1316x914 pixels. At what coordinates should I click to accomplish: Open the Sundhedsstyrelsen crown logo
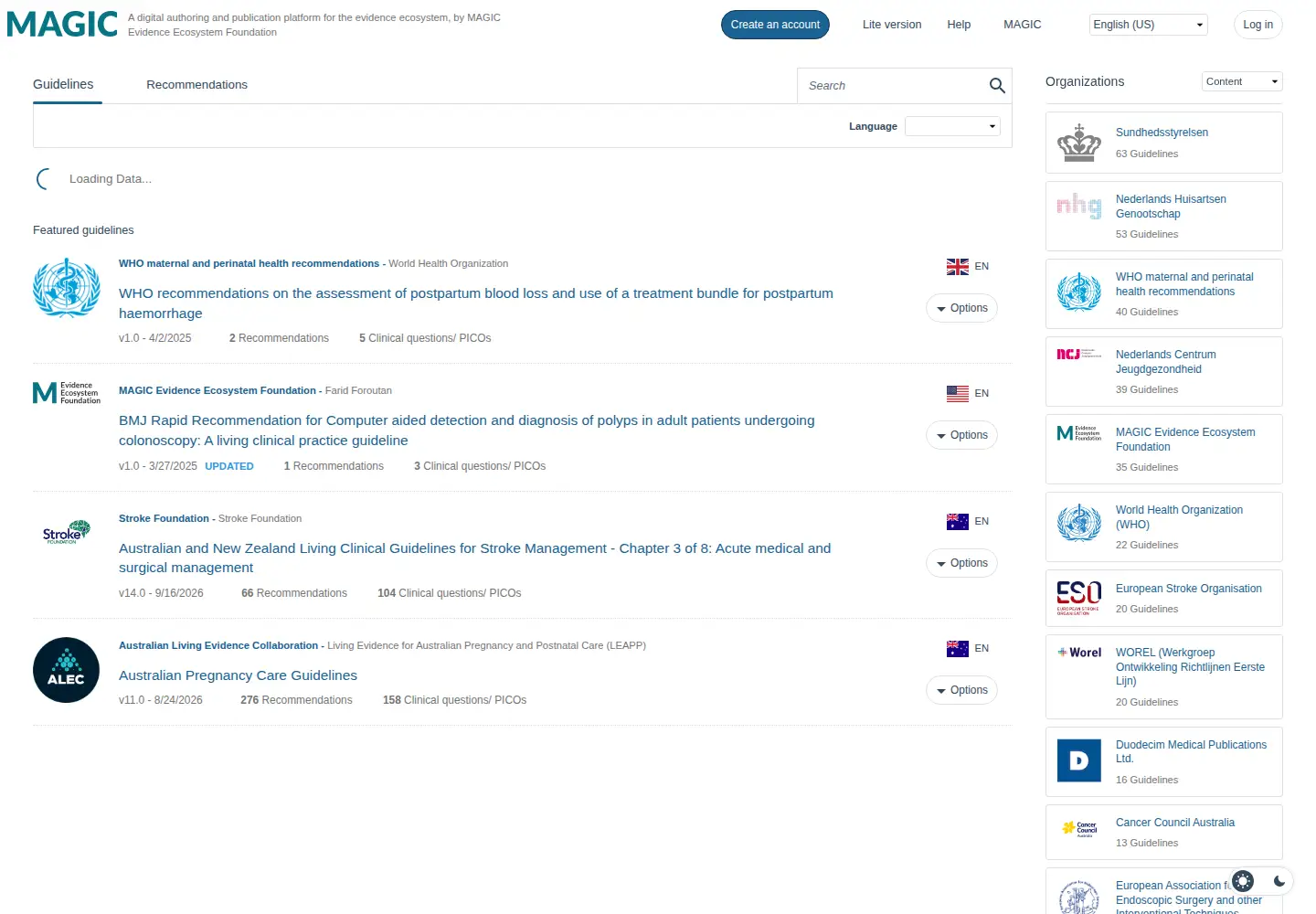click(x=1079, y=143)
